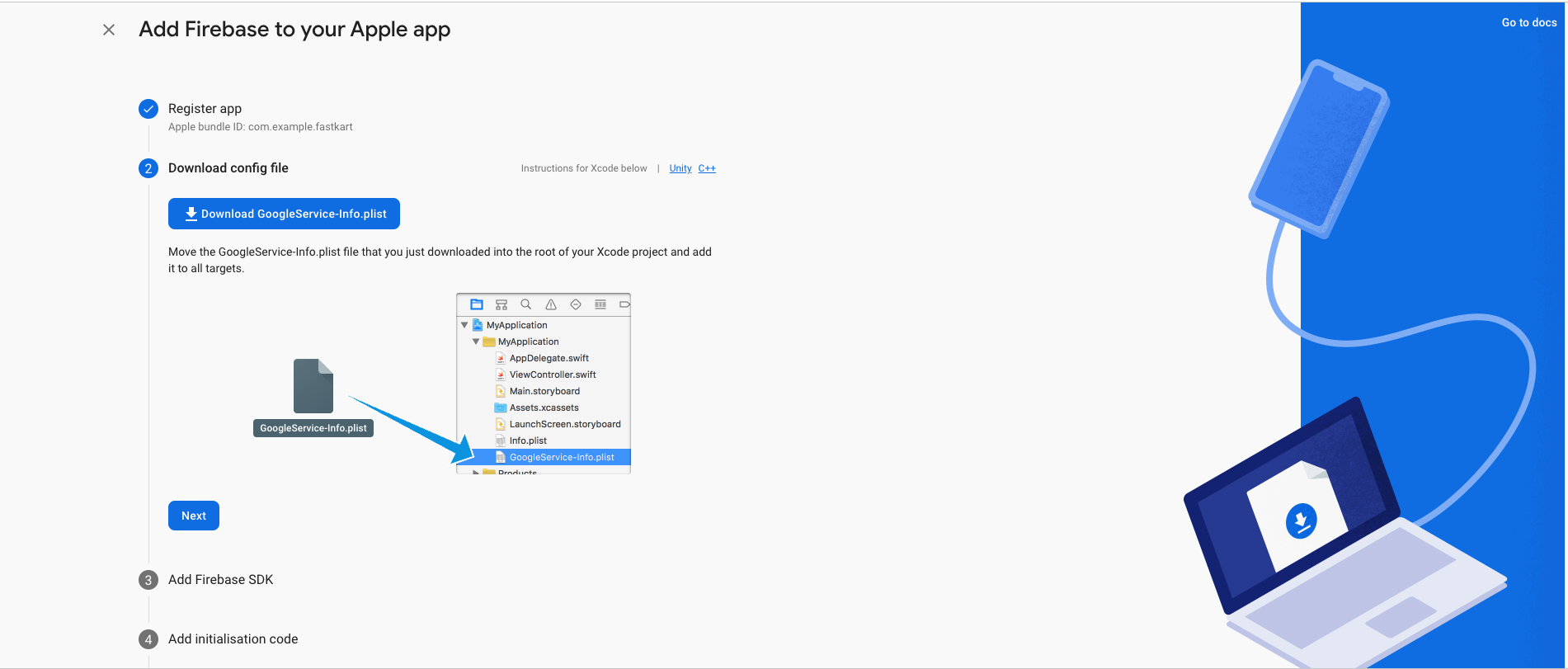Click the Xcode search magnifier icon

point(525,304)
